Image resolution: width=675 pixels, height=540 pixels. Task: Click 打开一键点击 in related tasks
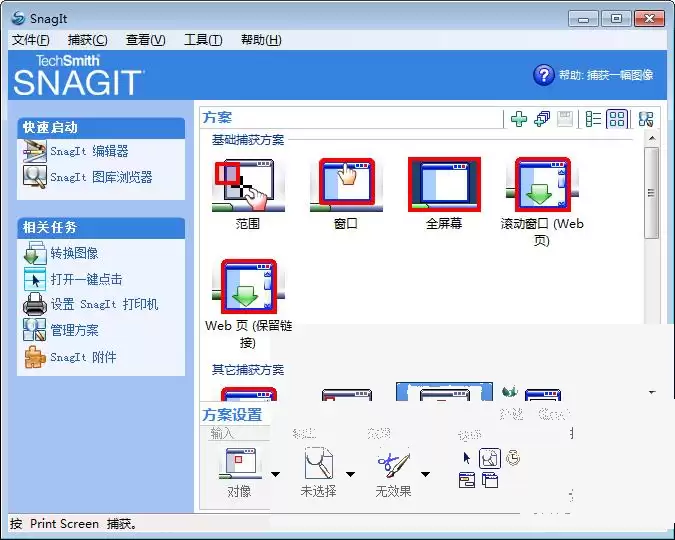coord(73,279)
